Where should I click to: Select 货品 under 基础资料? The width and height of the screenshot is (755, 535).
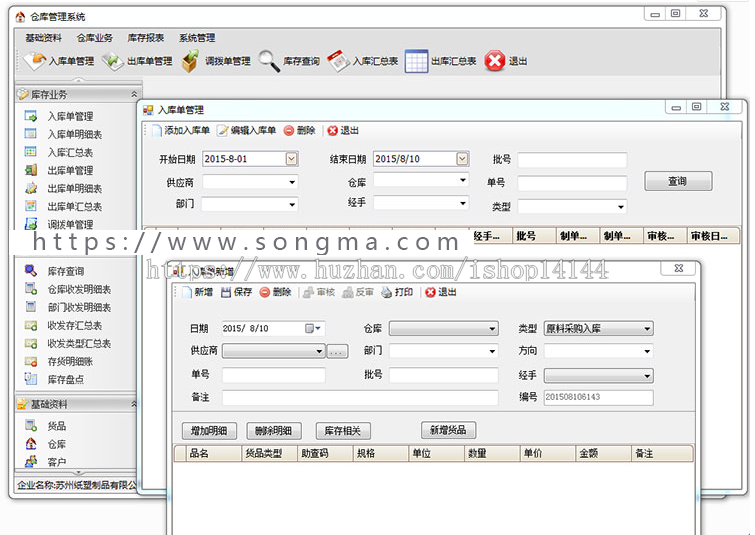(56, 426)
